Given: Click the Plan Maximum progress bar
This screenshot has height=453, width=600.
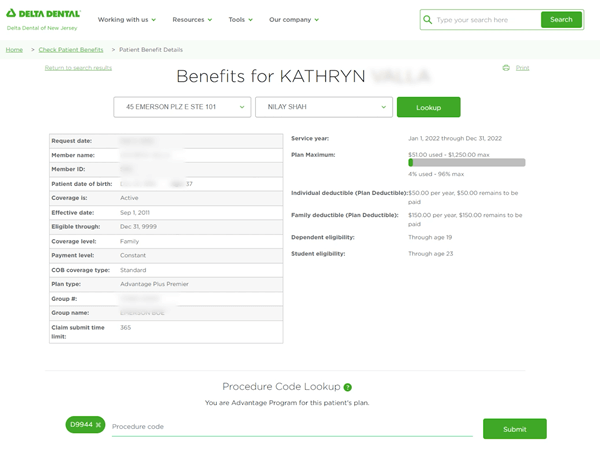Looking at the screenshot, I should point(466,163).
